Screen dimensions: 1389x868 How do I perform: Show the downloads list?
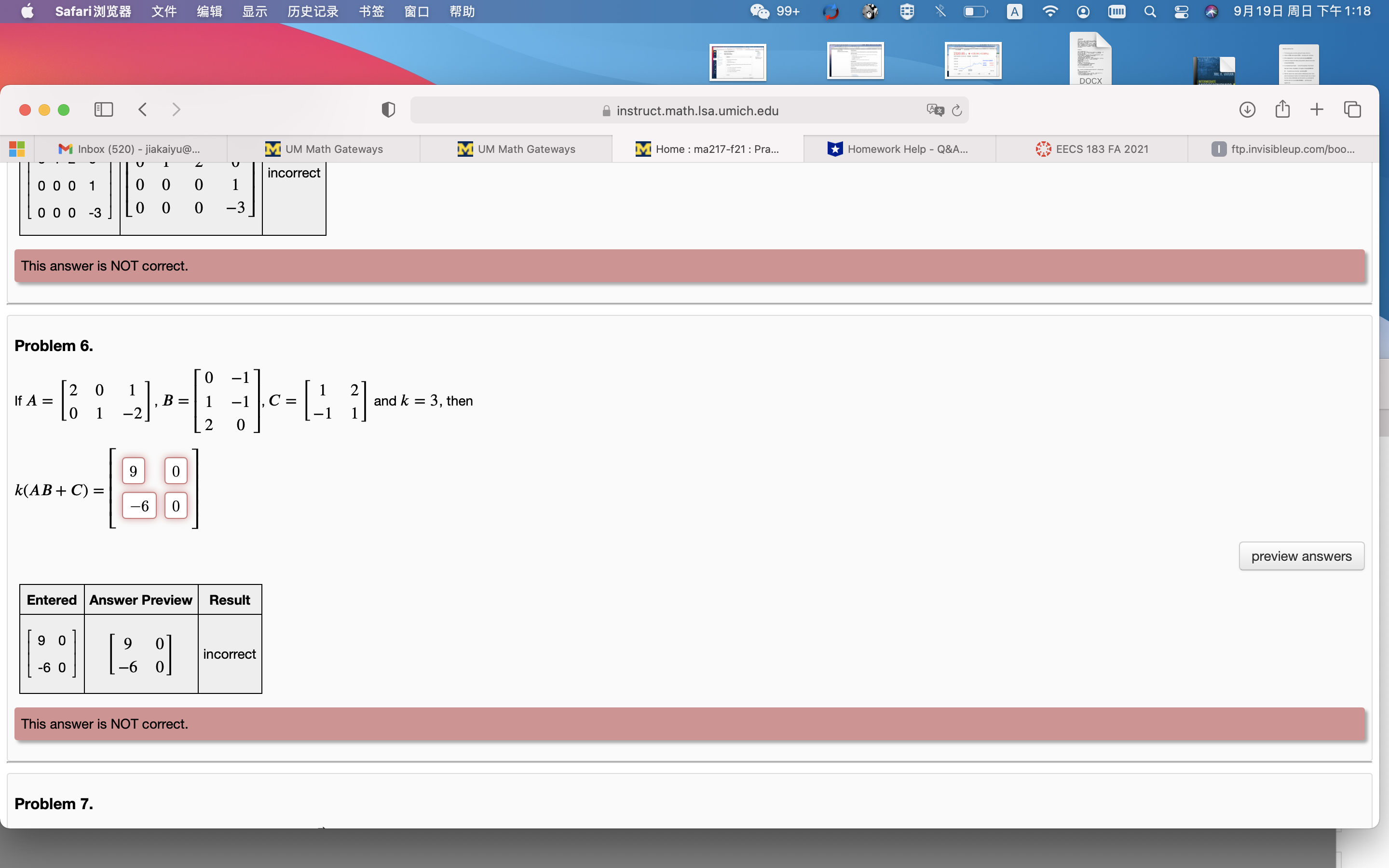click(x=1247, y=109)
